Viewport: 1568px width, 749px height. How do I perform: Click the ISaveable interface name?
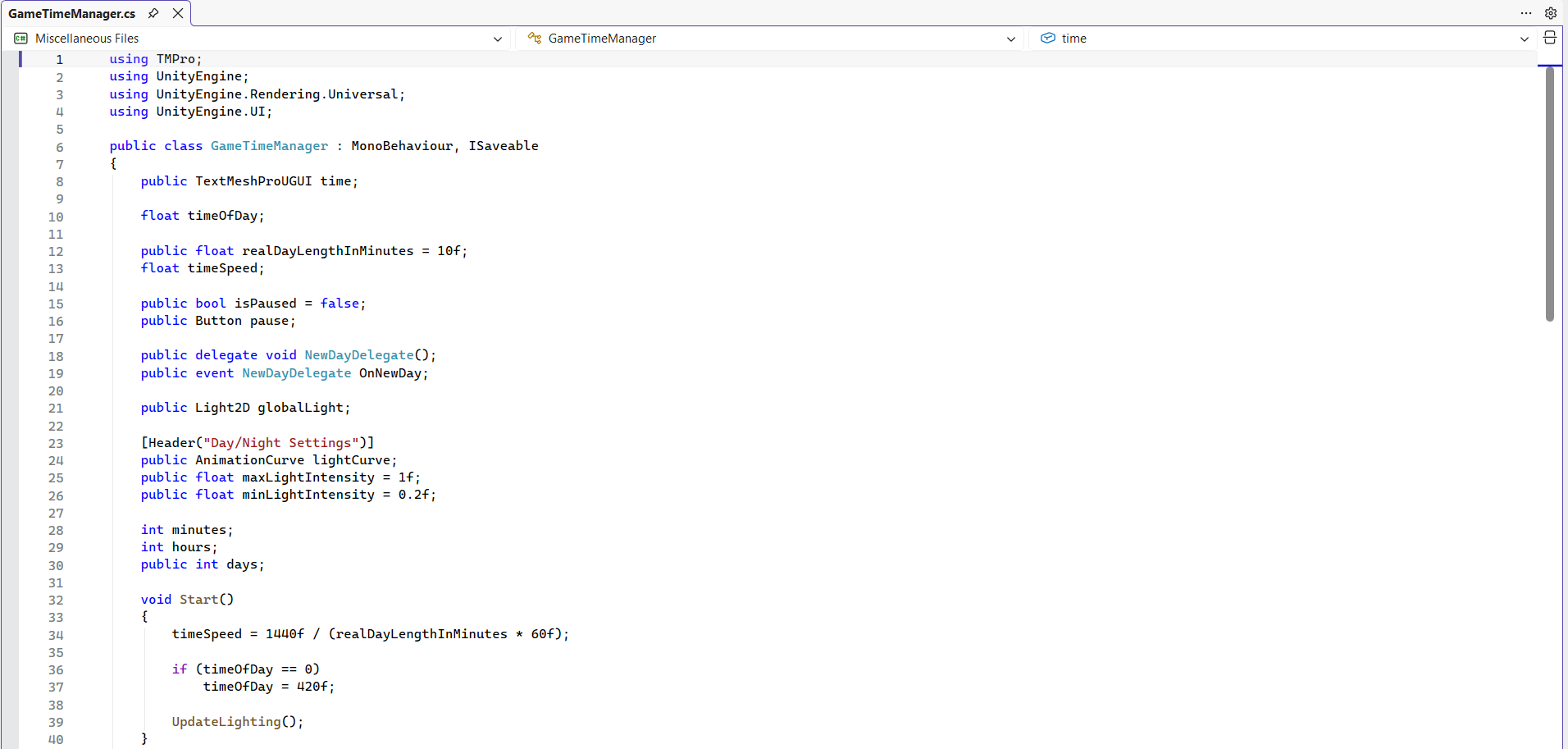point(504,146)
